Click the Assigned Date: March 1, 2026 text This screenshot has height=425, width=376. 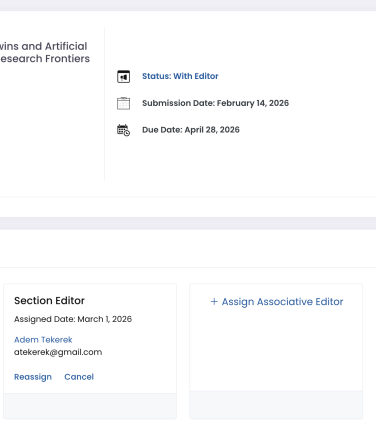(73, 319)
